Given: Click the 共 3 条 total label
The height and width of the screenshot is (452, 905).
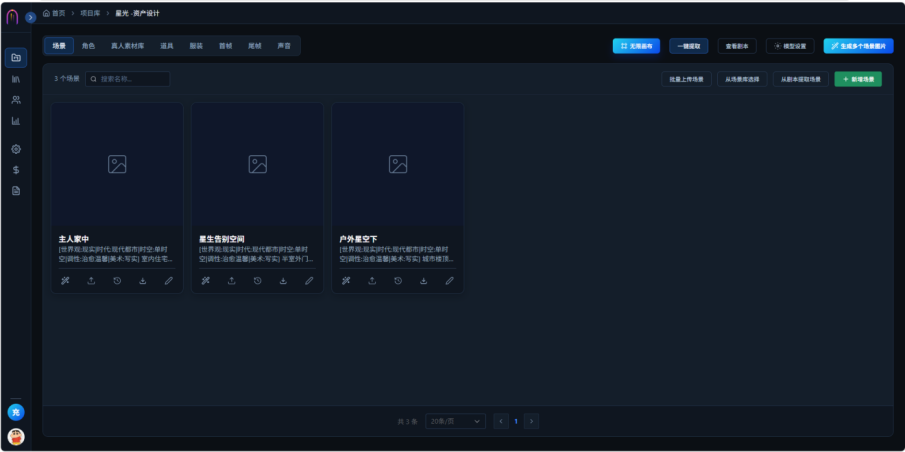Looking at the screenshot, I should [x=407, y=421].
